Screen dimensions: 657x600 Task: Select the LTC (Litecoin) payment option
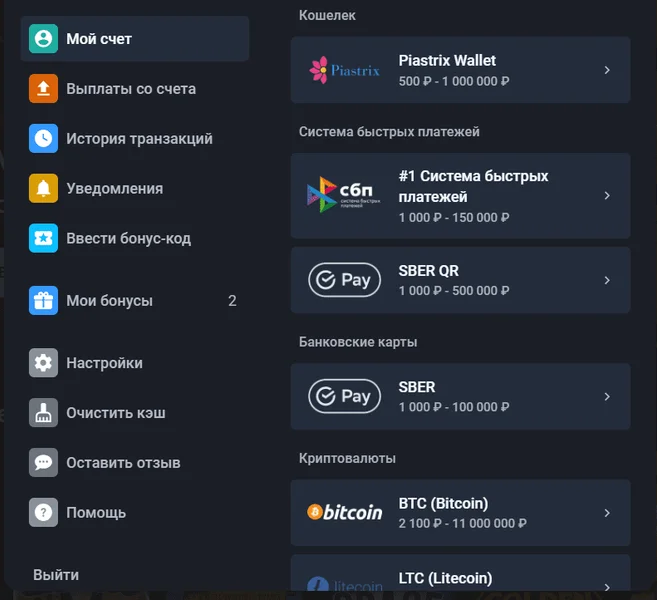(x=460, y=573)
